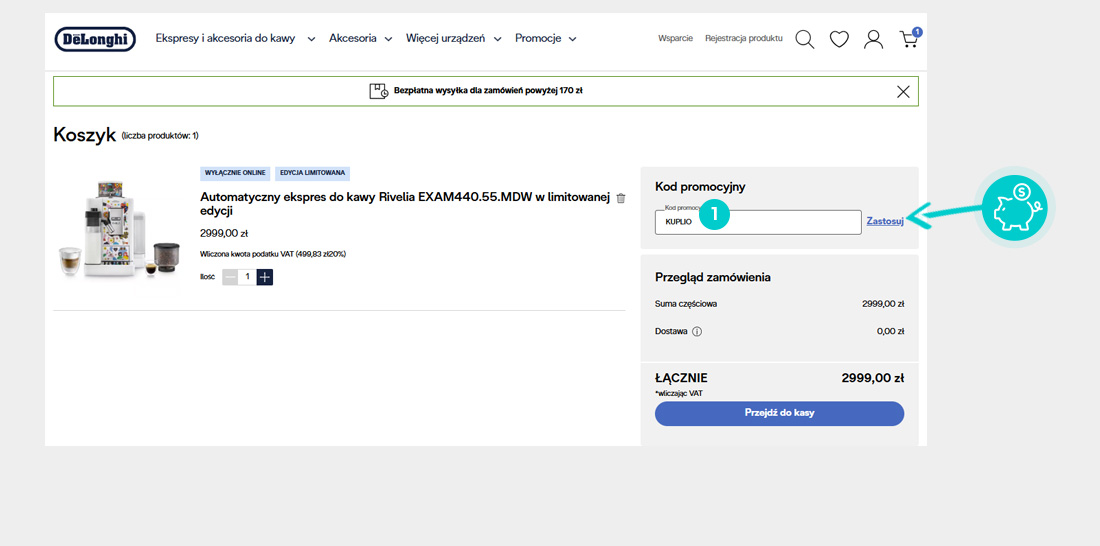Viewport: 1100px width, 546px height.
Task: Decrease quantity with the minus button
Action: [x=230, y=277]
